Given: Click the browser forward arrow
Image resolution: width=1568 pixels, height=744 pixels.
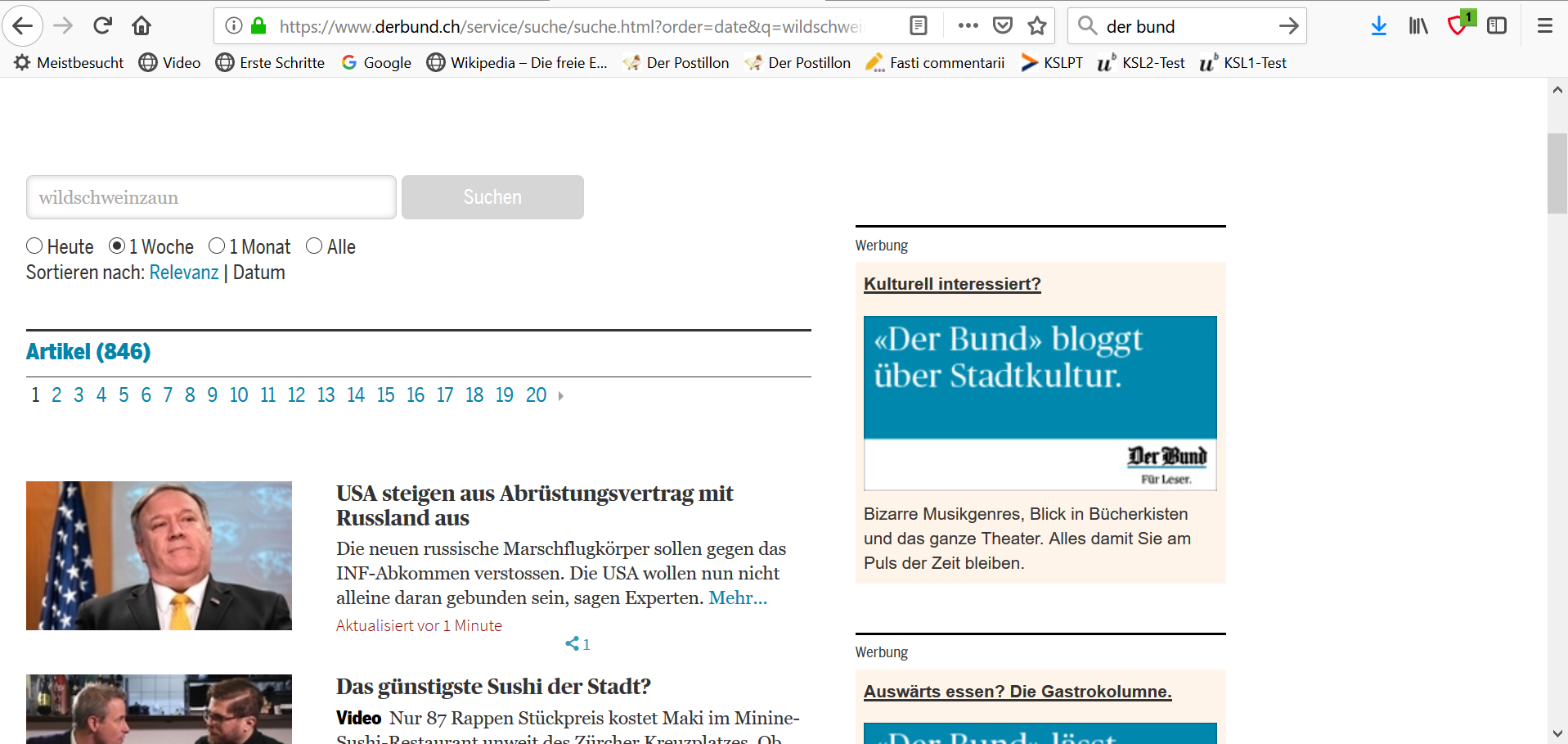Looking at the screenshot, I should click(63, 26).
